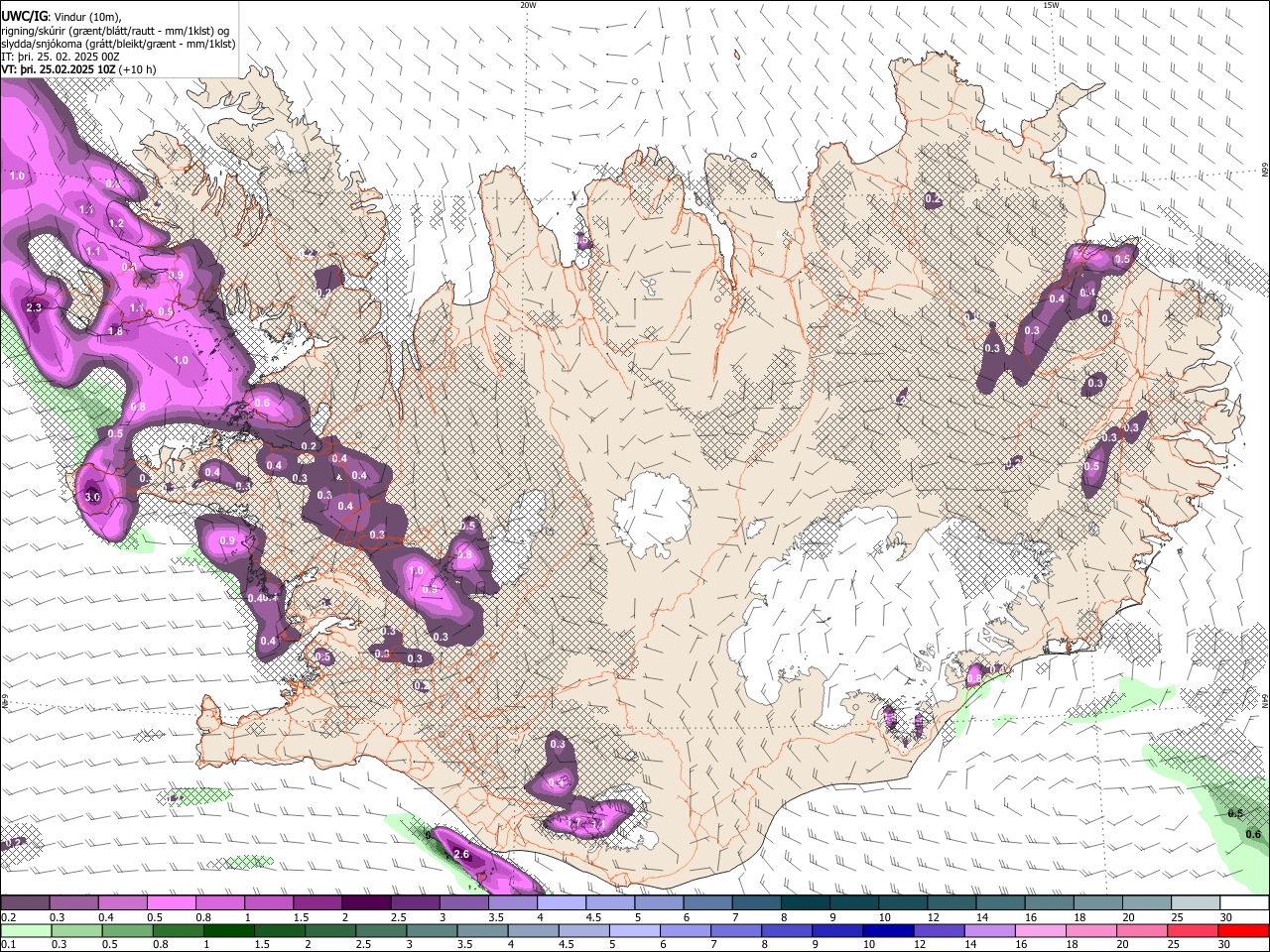Click the '2.6' precipitation value near the south coast

pos(460,854)
